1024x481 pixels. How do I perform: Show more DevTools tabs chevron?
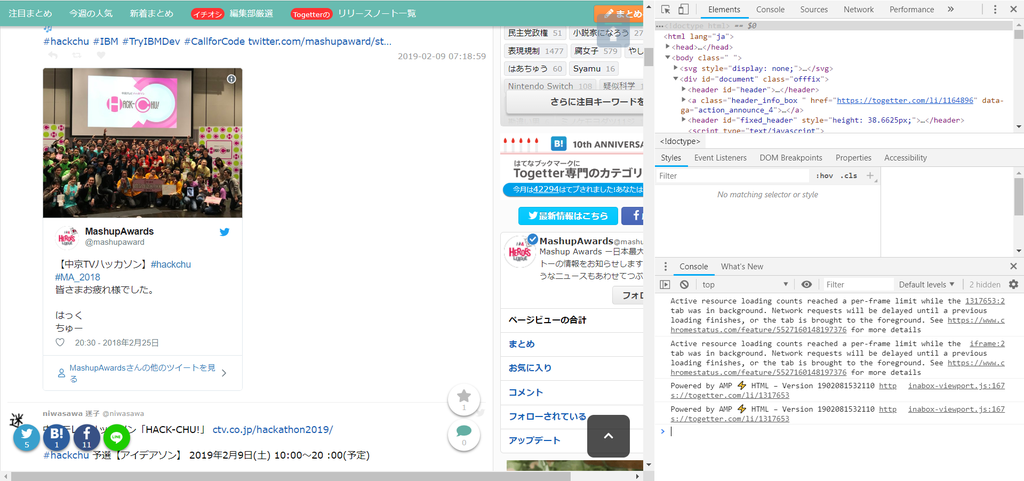coord(950,10)
